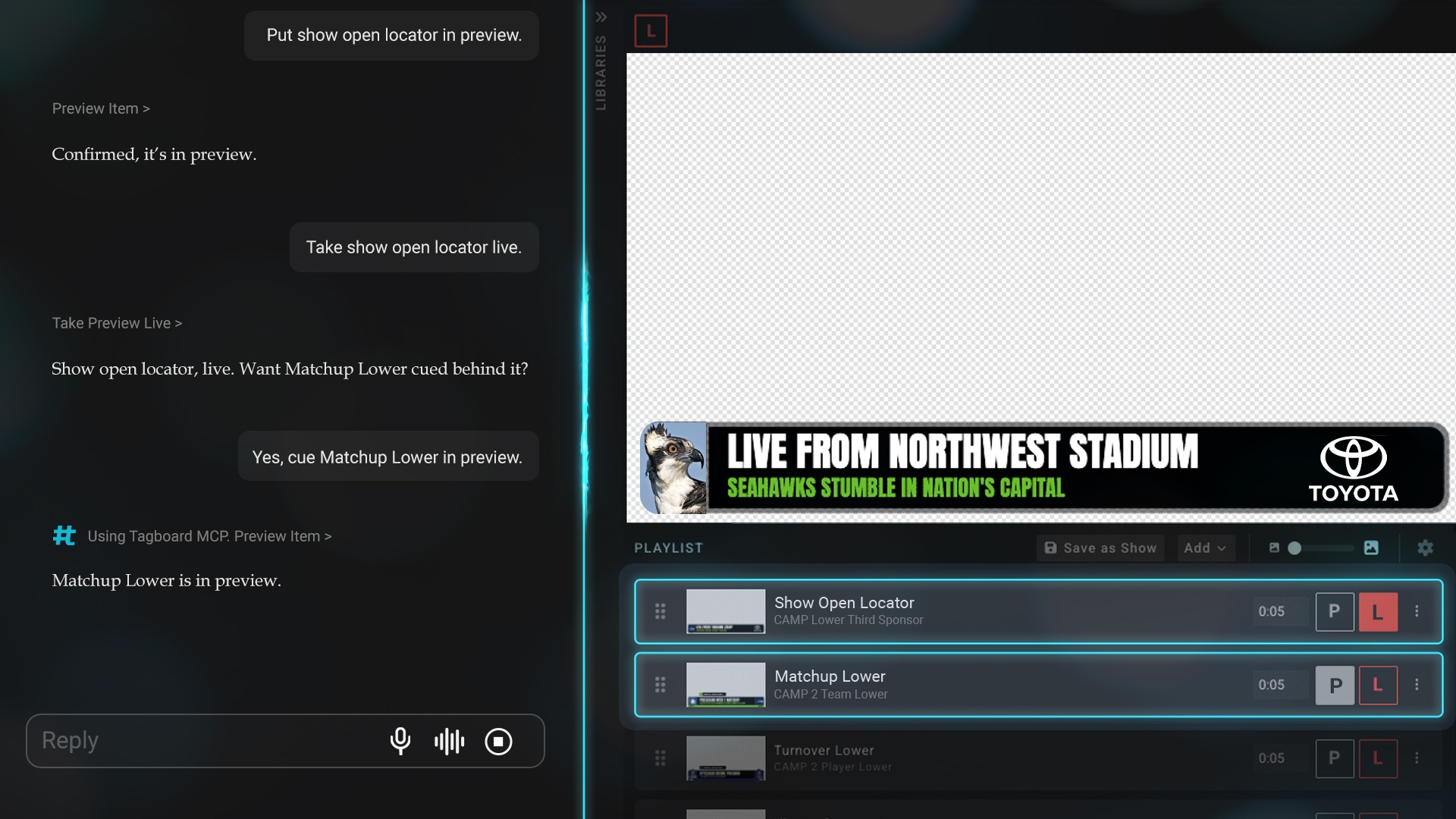
Task: Click the large image icon right of slider
Action: tap(1371, 548)
